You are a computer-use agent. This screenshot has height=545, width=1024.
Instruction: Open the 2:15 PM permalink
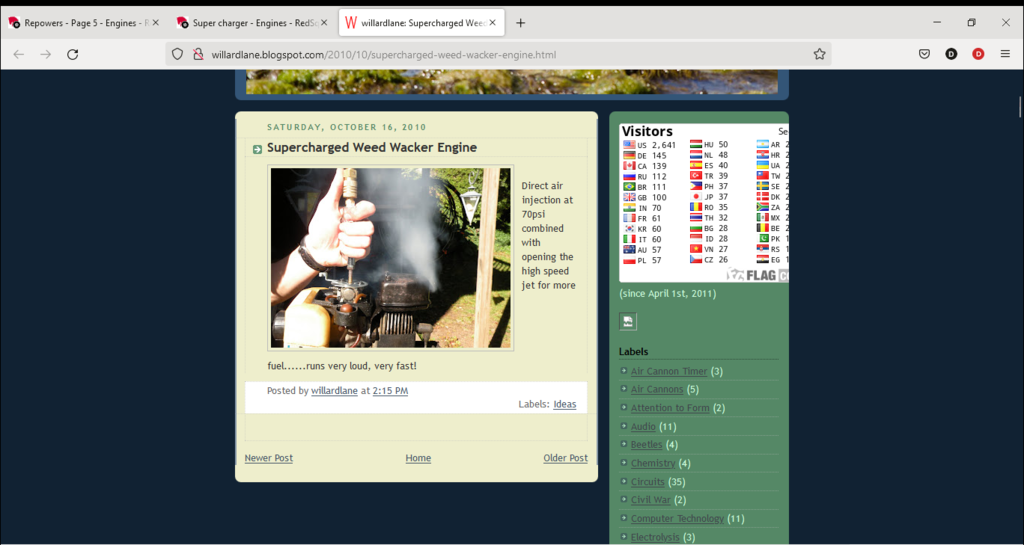(x=391, y=390)
